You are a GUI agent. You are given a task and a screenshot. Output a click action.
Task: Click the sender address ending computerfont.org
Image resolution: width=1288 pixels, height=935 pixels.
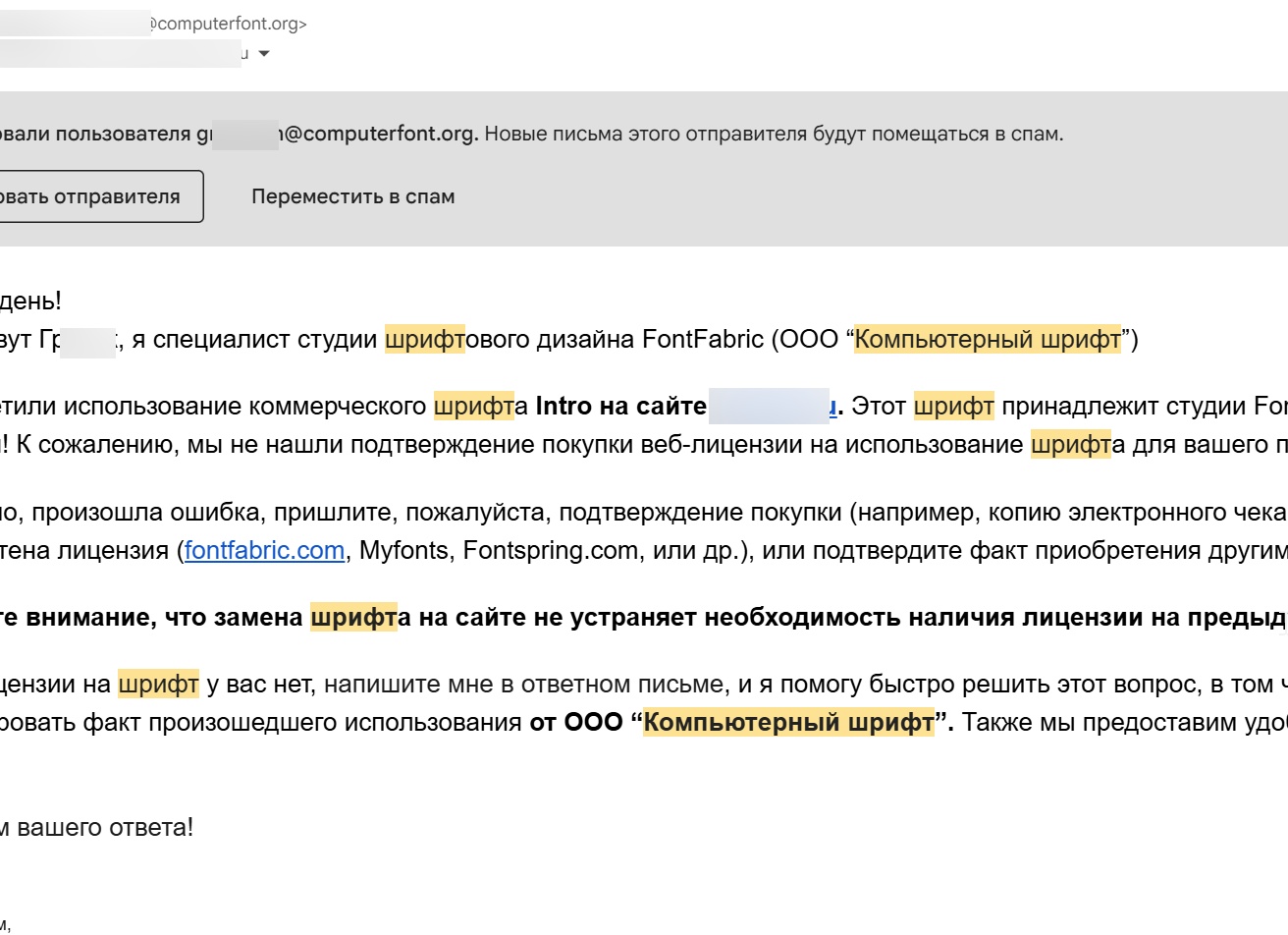coord(228,24)
